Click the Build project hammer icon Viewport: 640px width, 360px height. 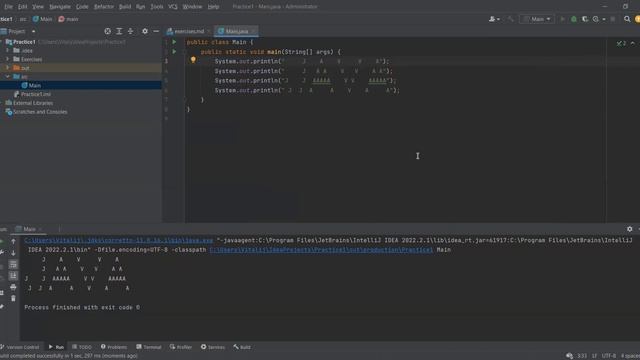click(510, 19)
